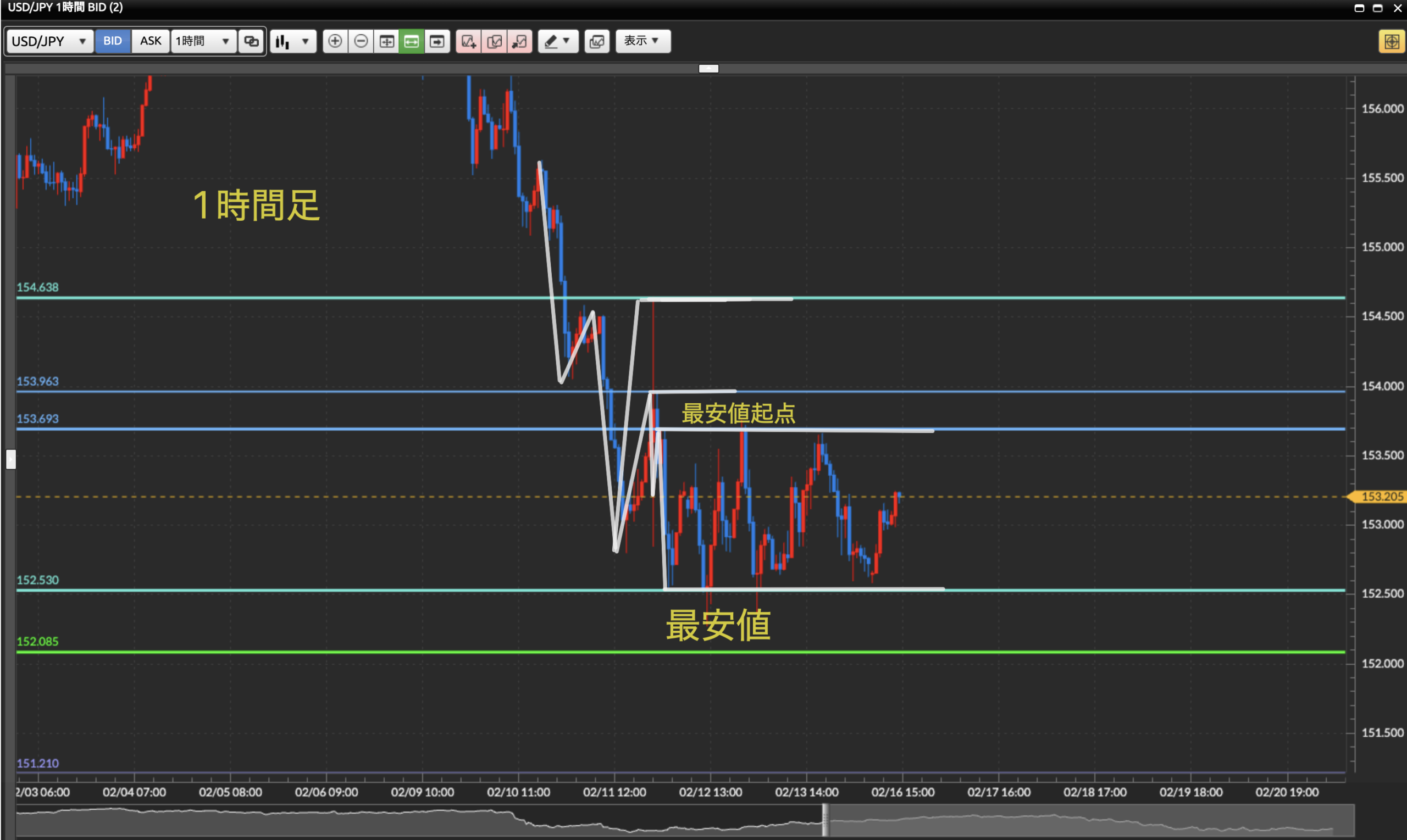Click the chart link sync icon
1407x840 pixels.
[251, 41]
